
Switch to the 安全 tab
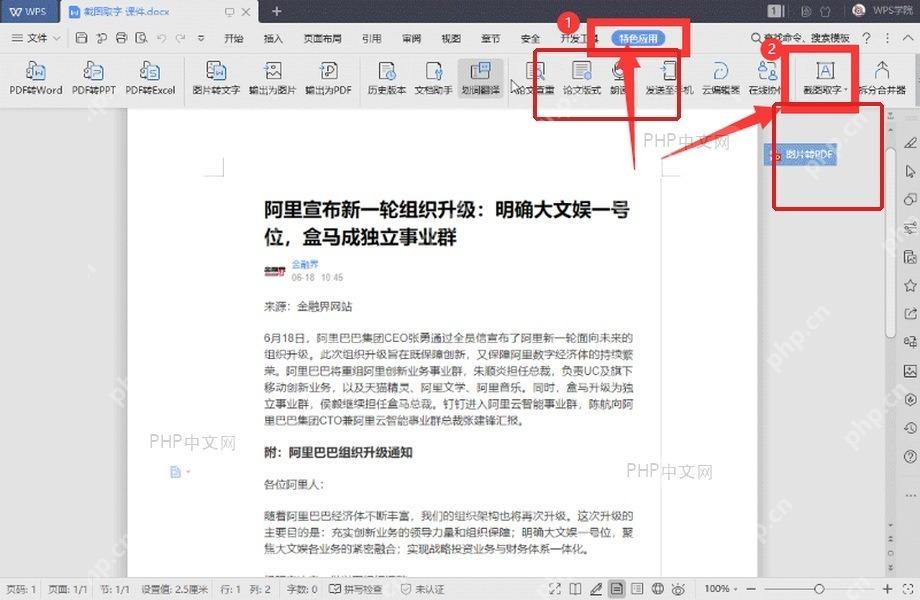(x=530, y=38)
